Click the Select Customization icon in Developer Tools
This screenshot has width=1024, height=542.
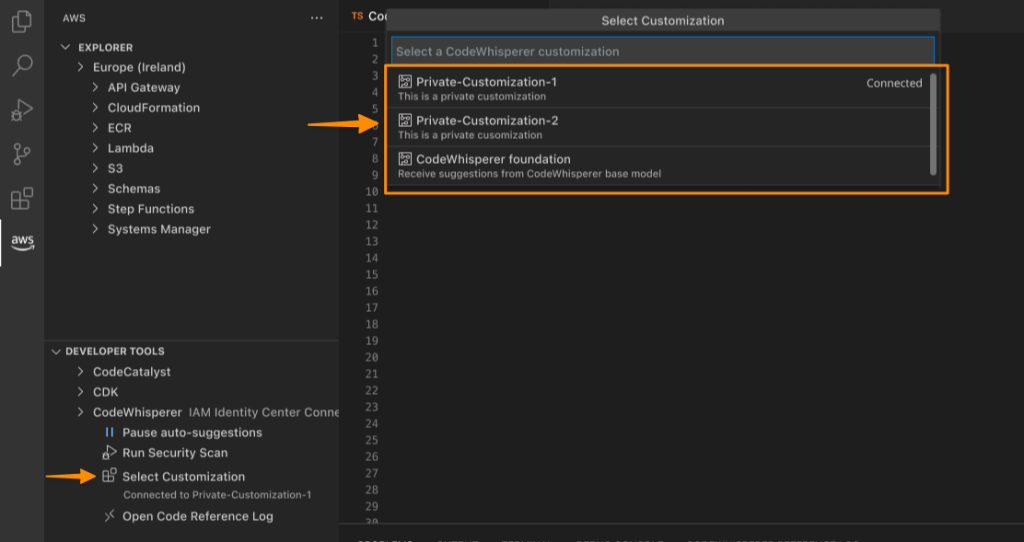pos(109,475)
